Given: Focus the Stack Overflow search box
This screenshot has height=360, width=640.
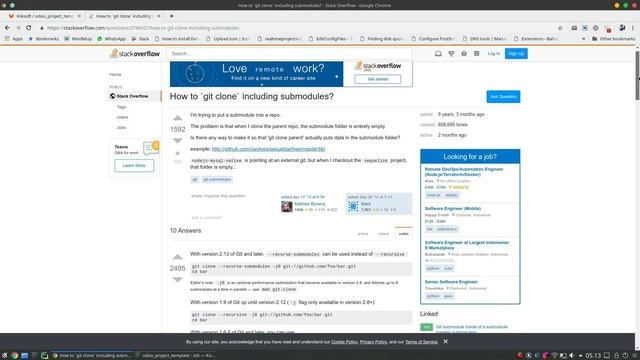Looking at the screenshot, I should click(289, 53).
